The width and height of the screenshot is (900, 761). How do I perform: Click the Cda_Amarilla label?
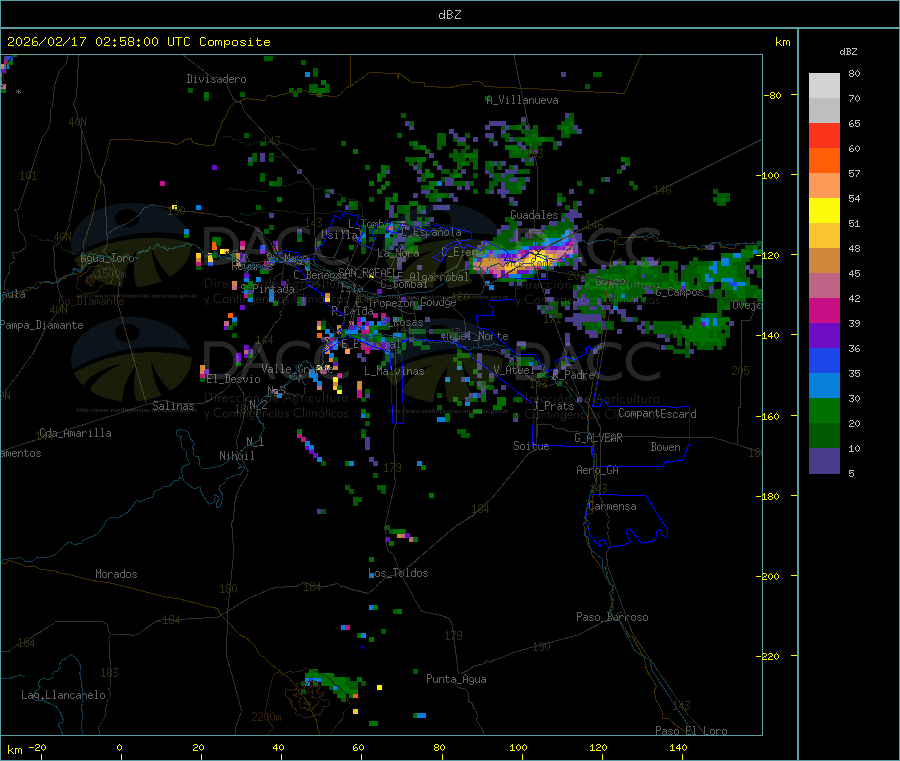point(75,433)
